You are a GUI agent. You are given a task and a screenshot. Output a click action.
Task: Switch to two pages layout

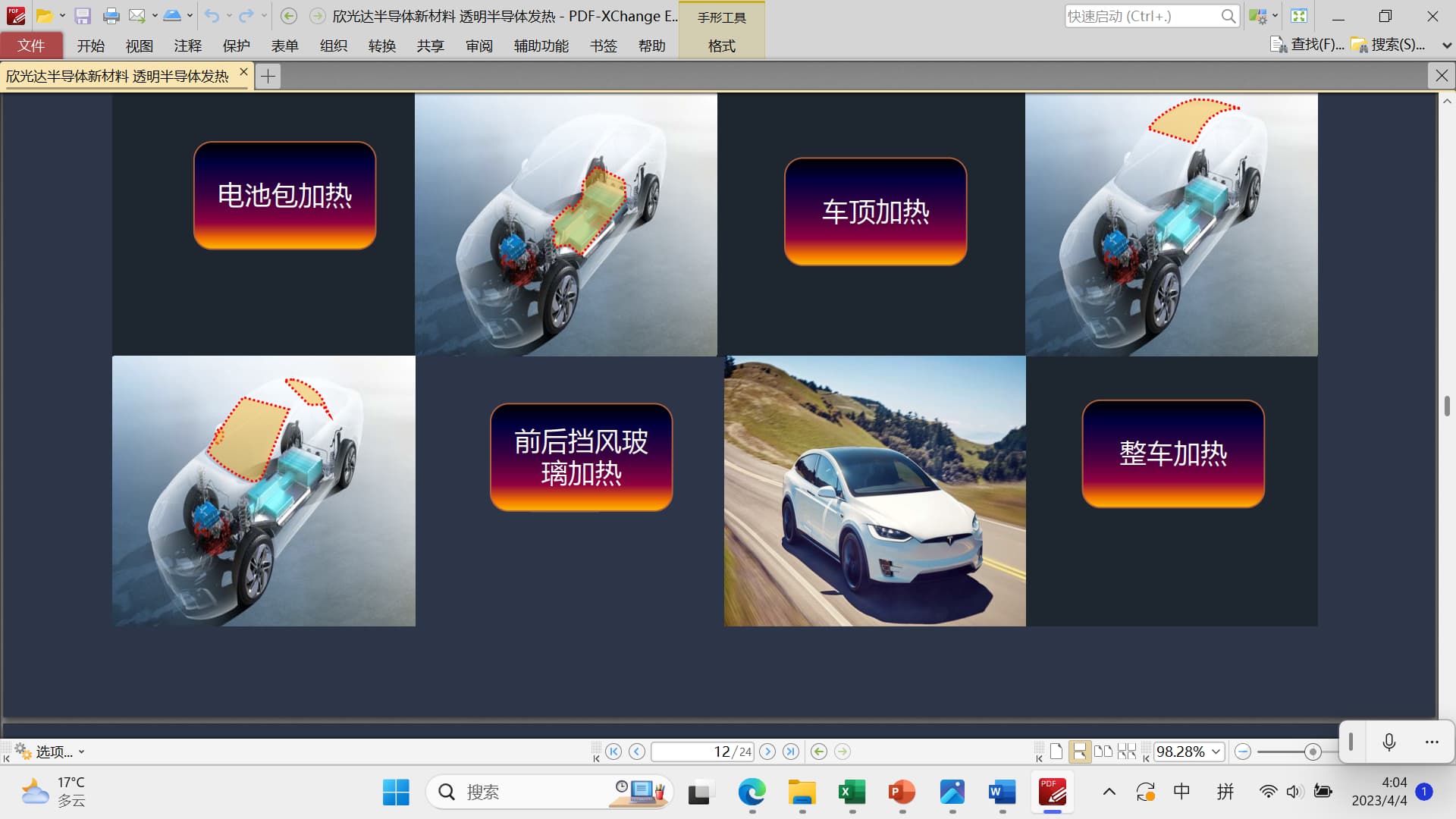(x=1103, y=752)
